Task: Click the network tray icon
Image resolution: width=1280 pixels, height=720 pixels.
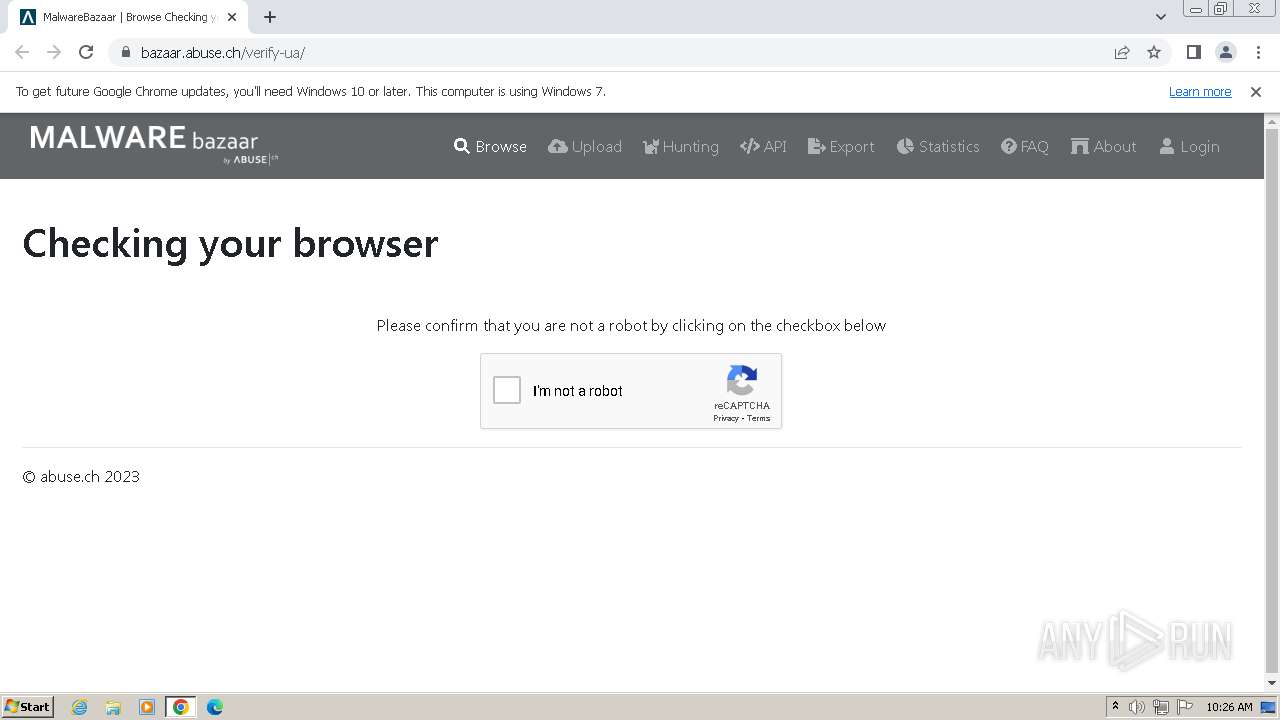Action: (x=1161, y=707)
